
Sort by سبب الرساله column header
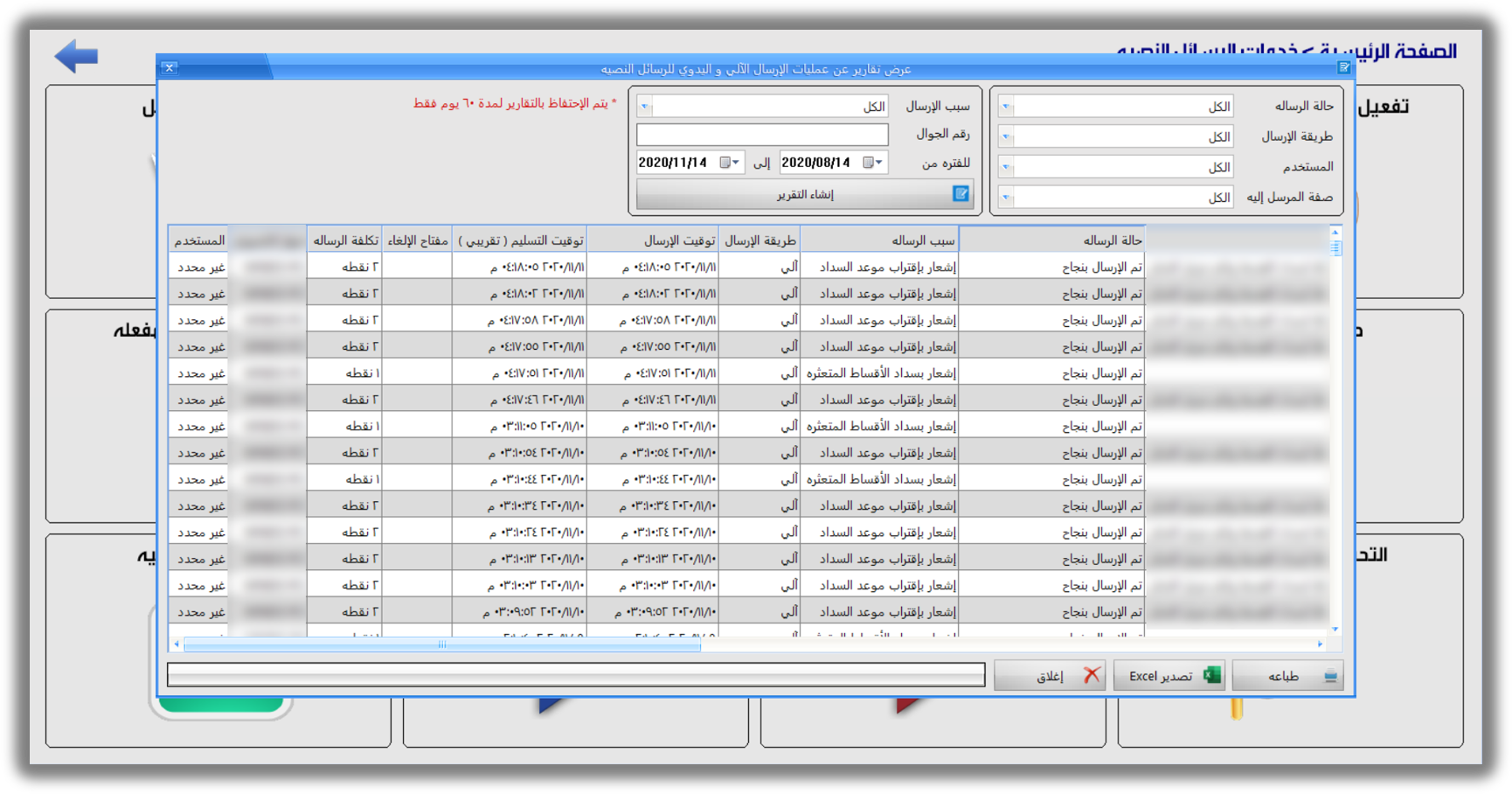pyautogui.click(x=879, y=240)
